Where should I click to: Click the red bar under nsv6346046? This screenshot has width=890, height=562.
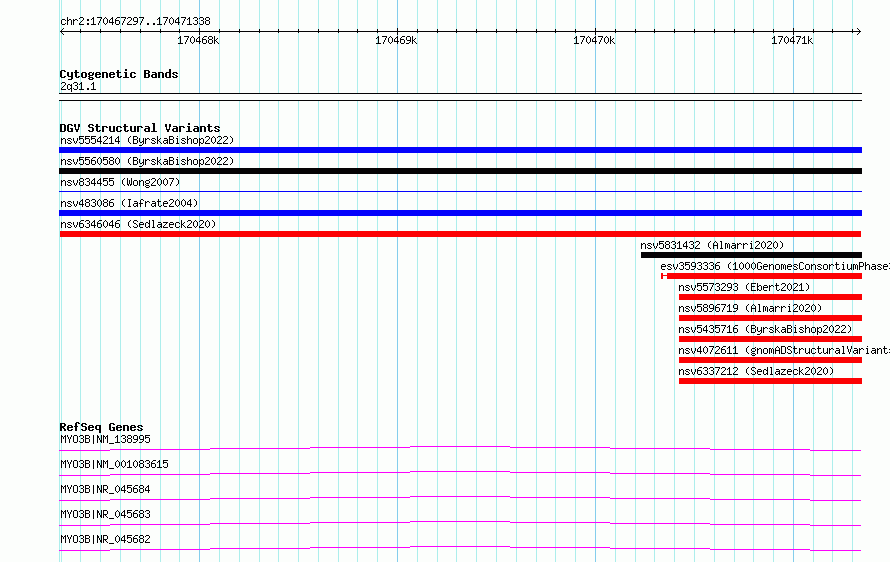coord(460,234)
